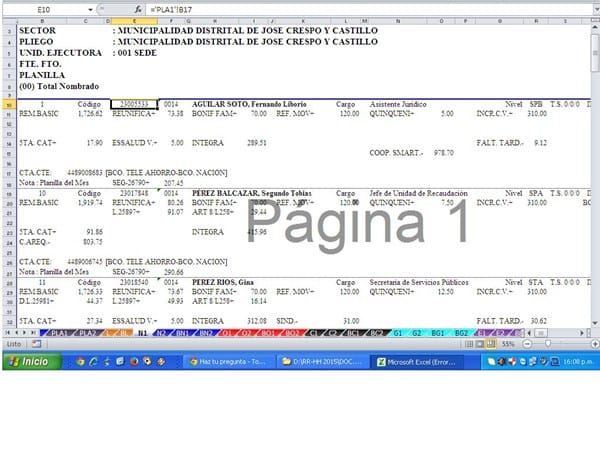
Task: Click Secretaria de Servicios Públicos cell
Action: click(x=419, y=282)
